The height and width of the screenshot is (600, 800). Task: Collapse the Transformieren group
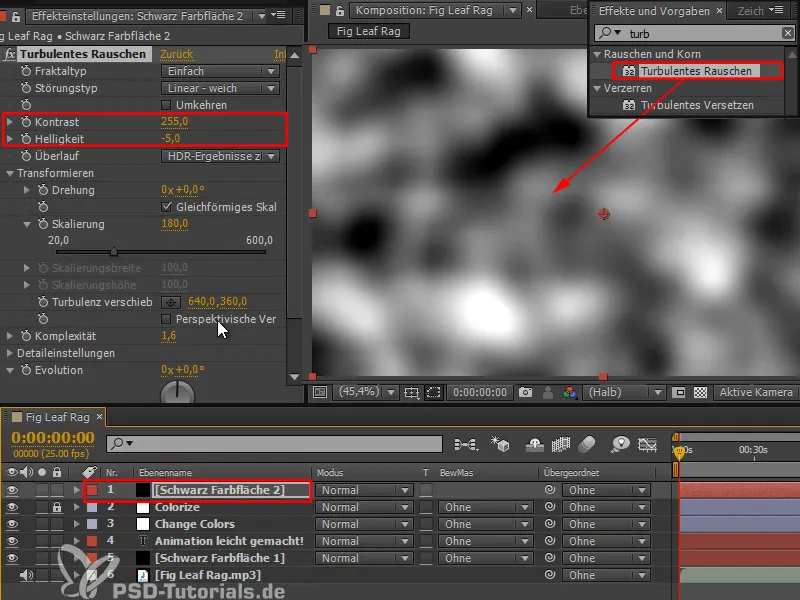[9, 173]
